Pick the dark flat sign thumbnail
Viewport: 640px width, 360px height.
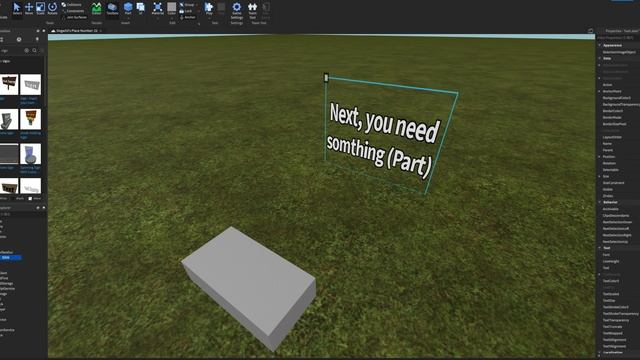[9, 154]
